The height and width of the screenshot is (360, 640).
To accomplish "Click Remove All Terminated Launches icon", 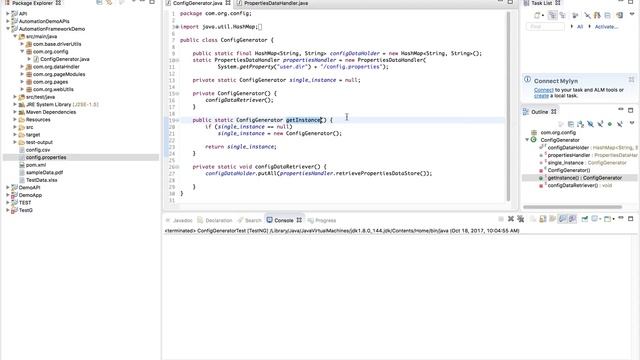I will (x=521, y=219).
